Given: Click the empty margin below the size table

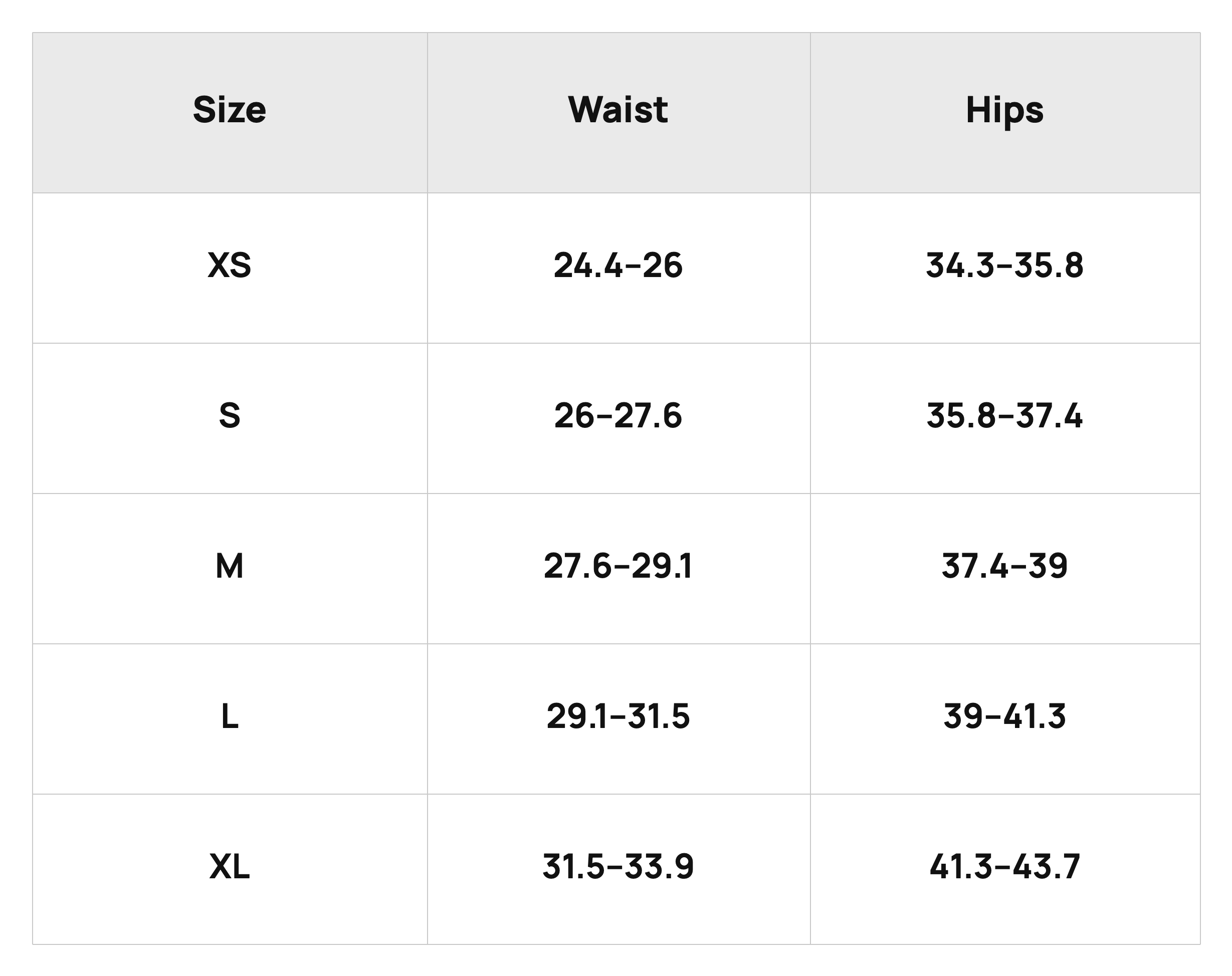Looking at the screenshot, I should tap(616, 960).
